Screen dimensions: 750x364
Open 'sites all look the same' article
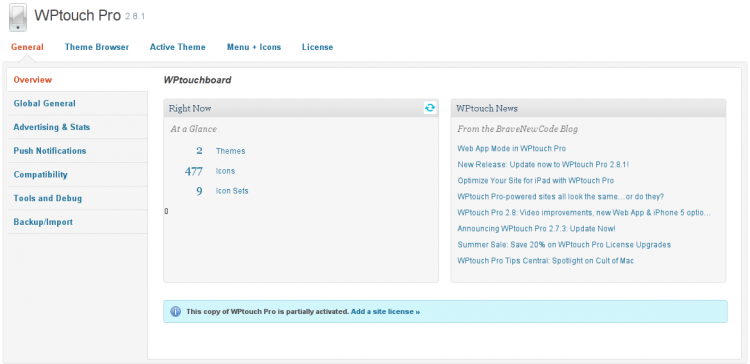[x=561, y=197]
